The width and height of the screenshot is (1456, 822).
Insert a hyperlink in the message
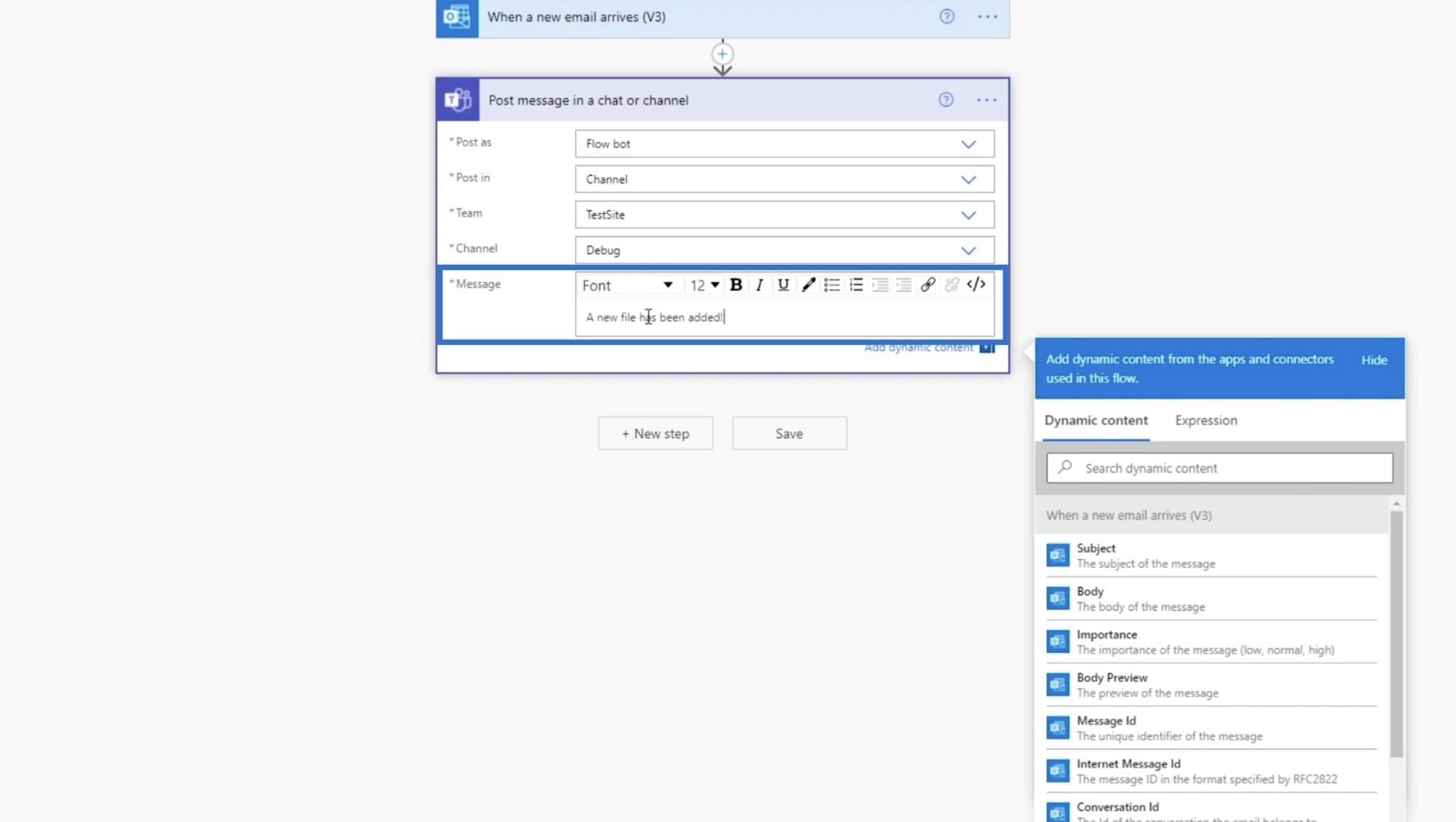(927, 285)
